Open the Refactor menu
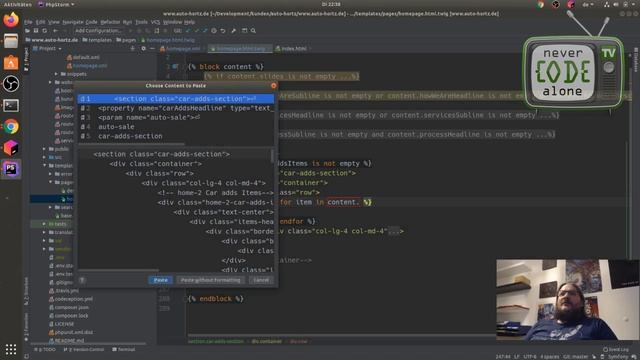The height and width of the screenshot is (360, 640). point(110,22)
